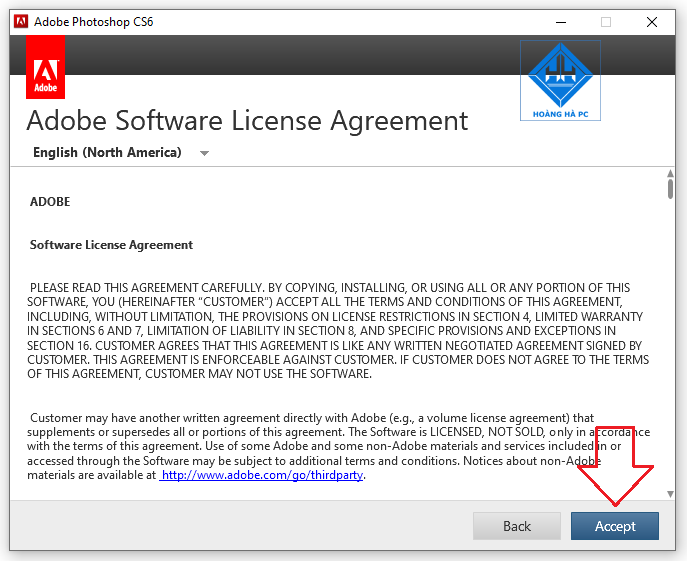The height and width of the screenshot is (561, 687).
Task: Click the Back button
Action: point(517,525)
